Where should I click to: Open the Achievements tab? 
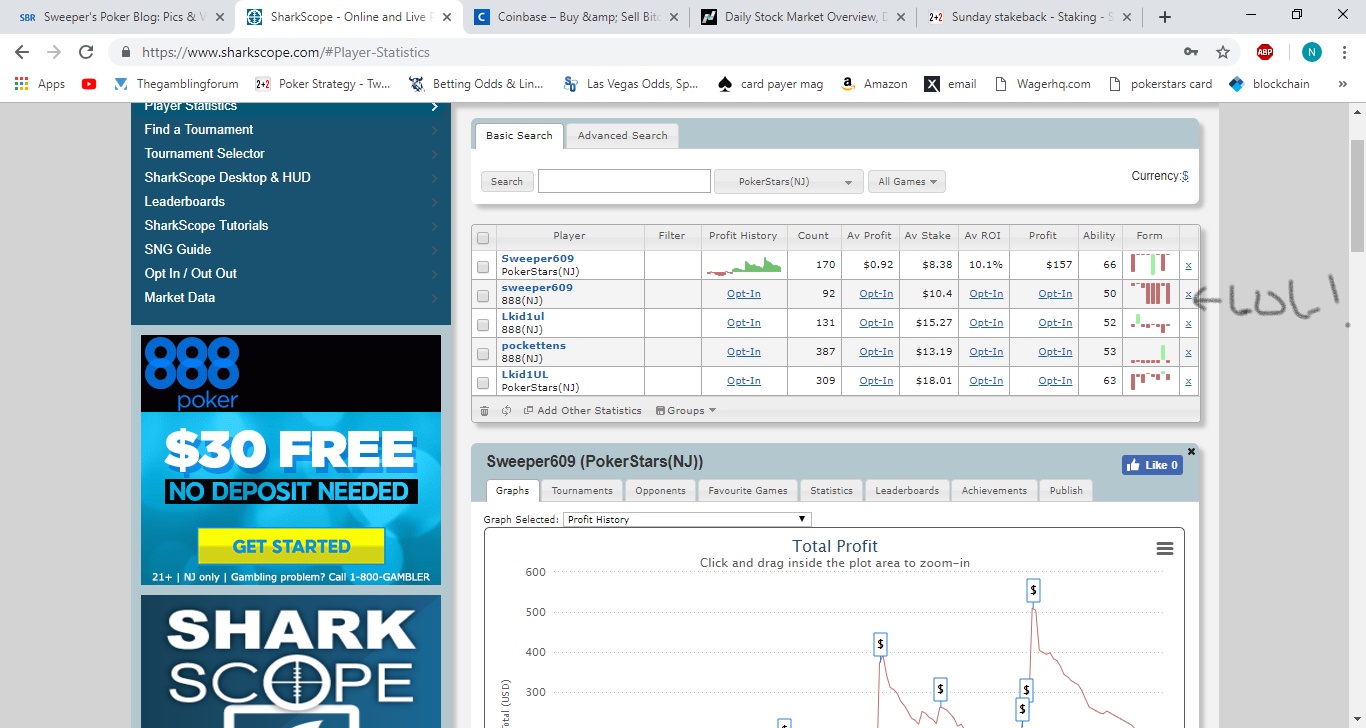pos(994,491)
